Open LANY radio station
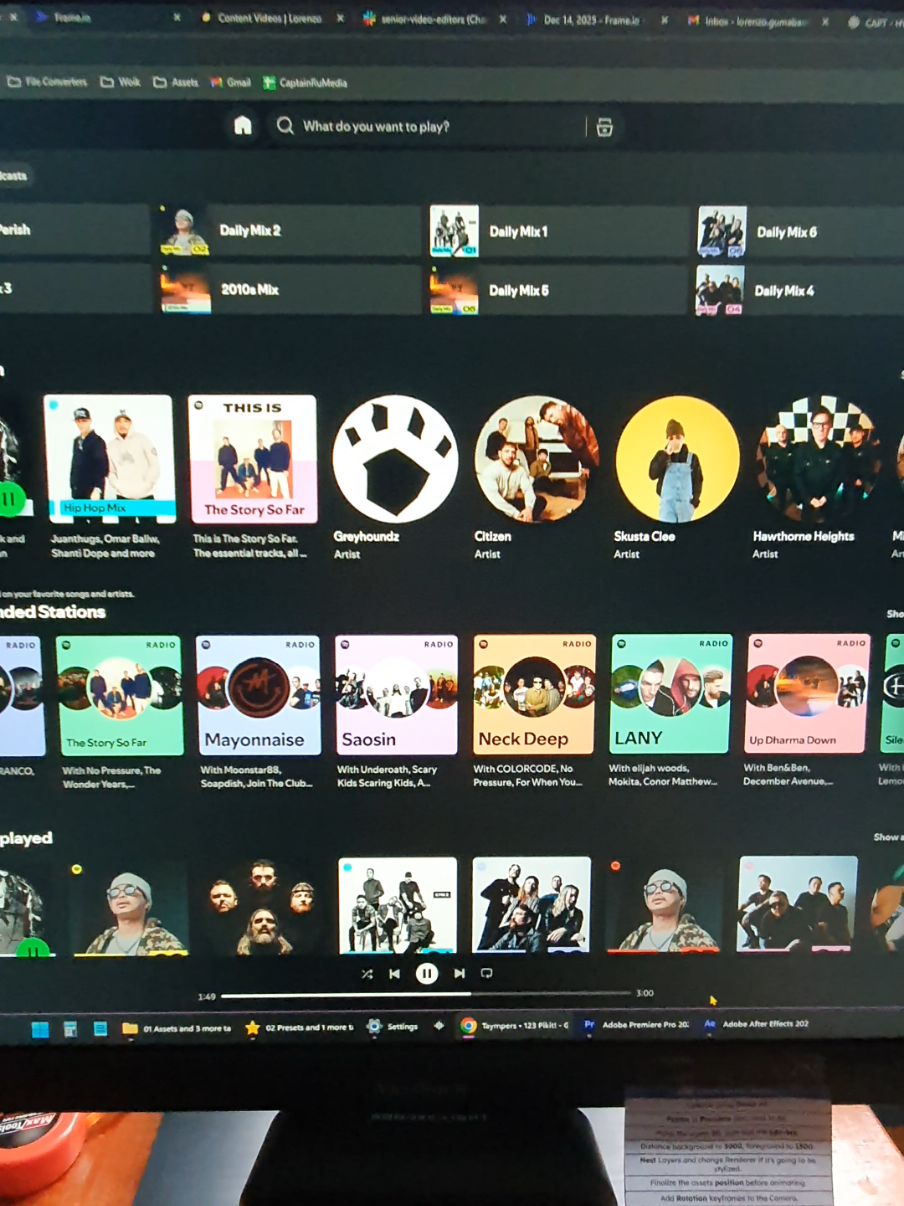This screenshot has width=904, height=1206. [671, 693]
